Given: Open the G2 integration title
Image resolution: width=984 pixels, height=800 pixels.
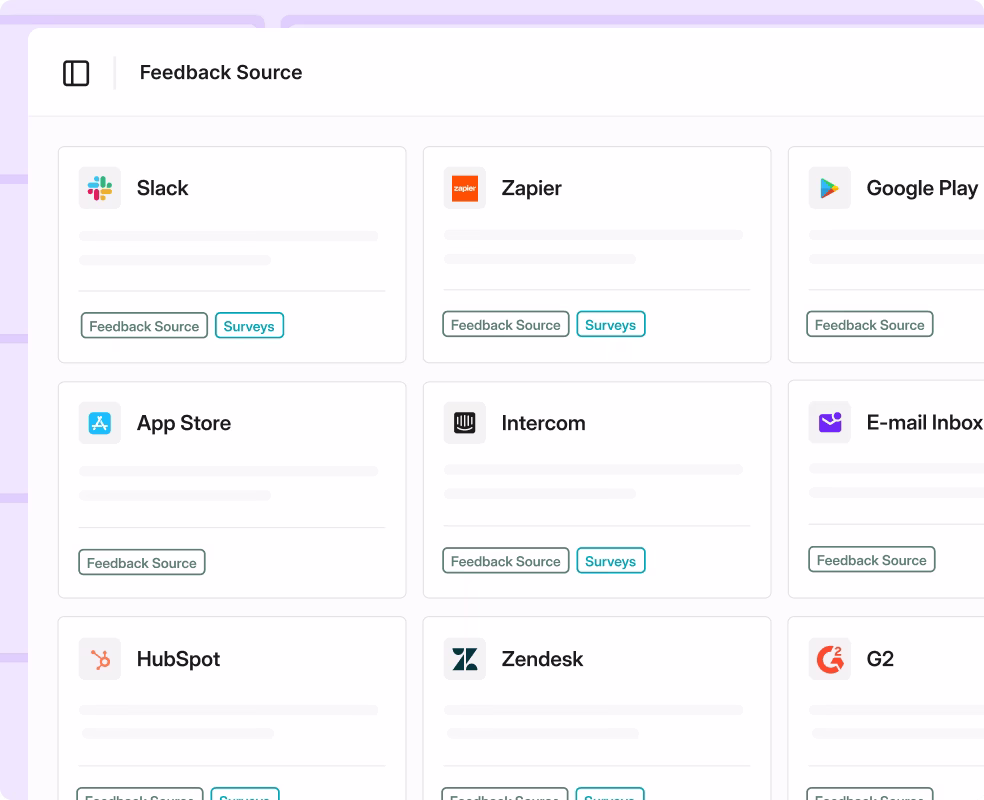Looking at the screenshot, I should pyautogui.click(x=880, y=659).
